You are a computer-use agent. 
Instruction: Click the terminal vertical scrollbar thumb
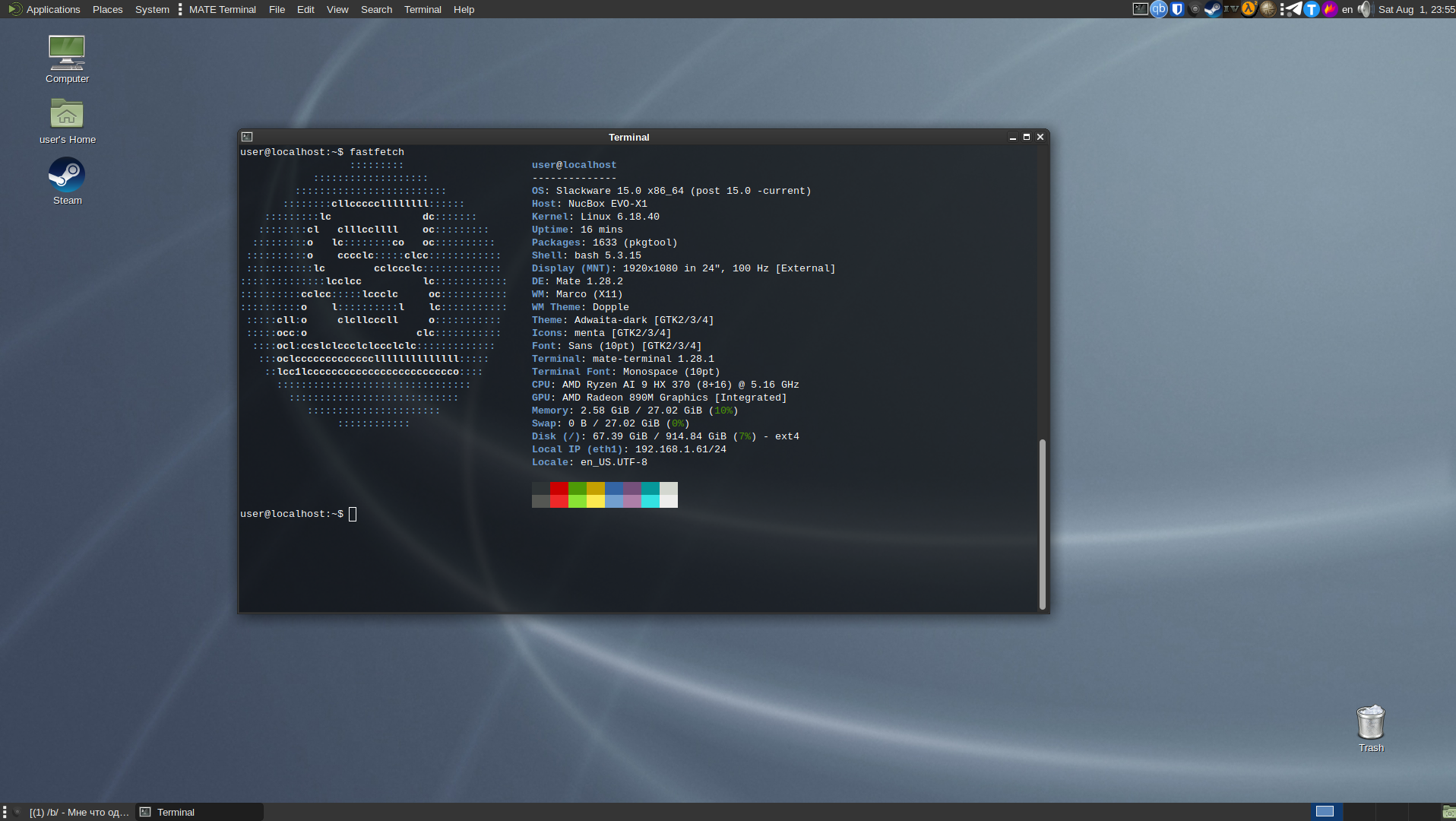click(1043, 524)
